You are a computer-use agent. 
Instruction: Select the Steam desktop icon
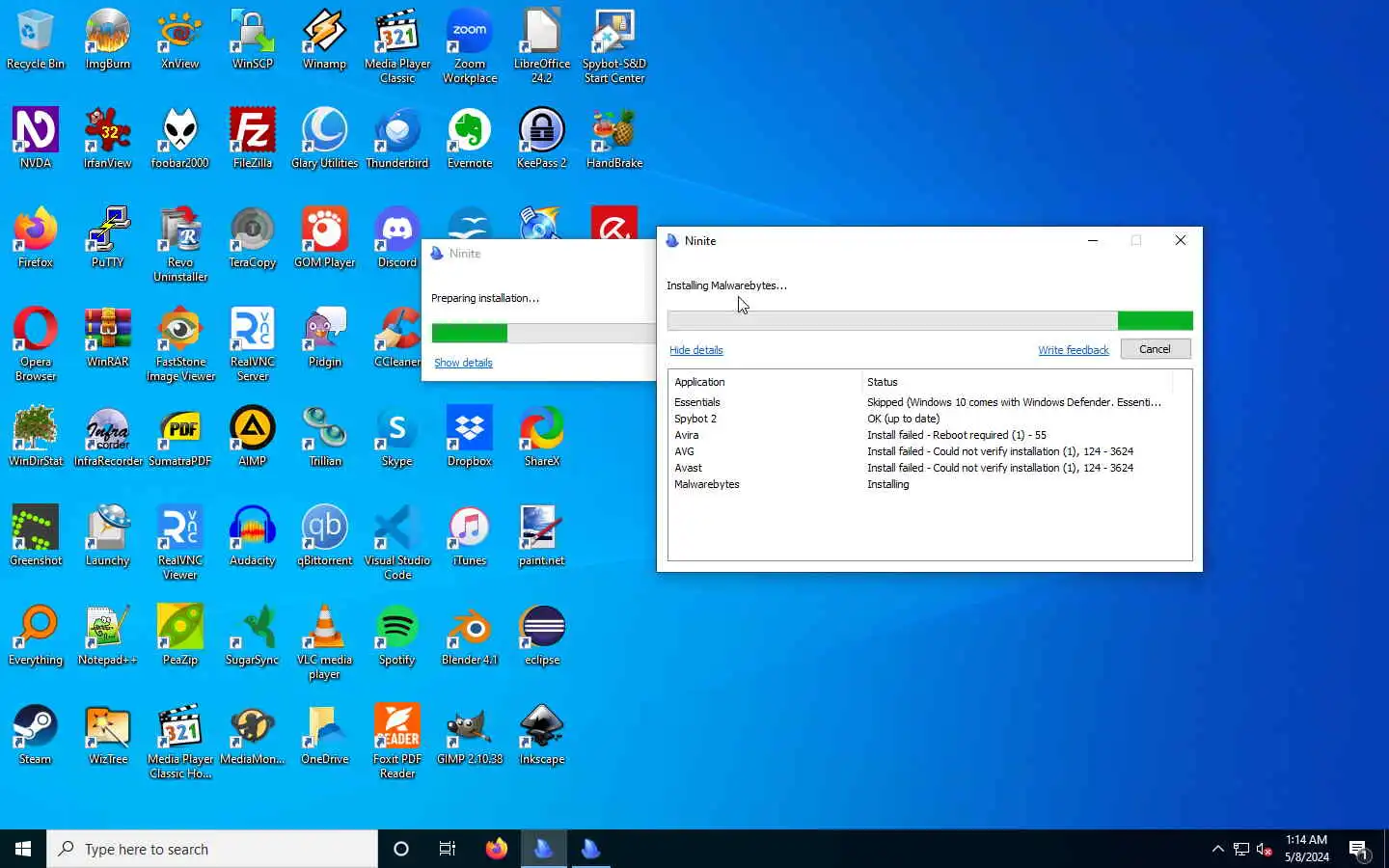click(35, 735)
